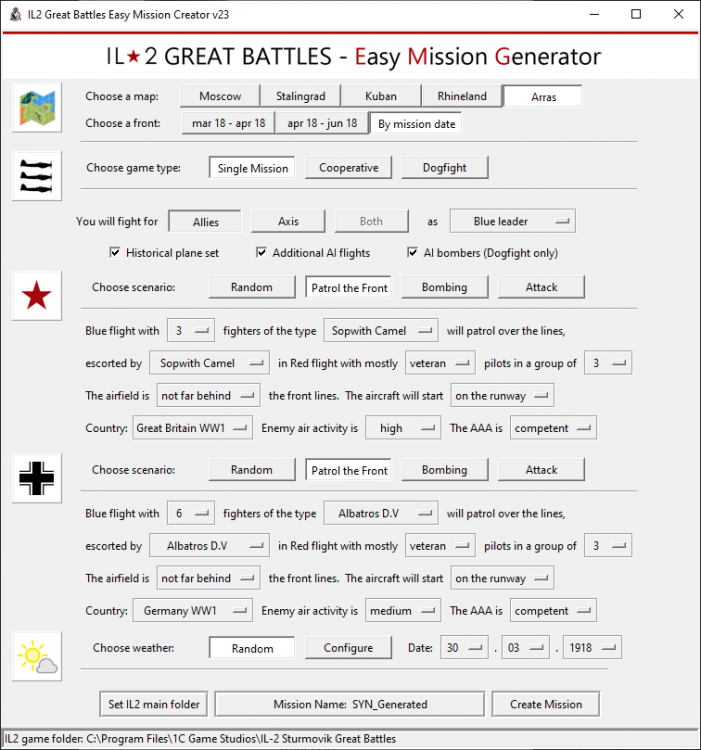Choose the apr 18 - jun 18 front

coord(322,123)
